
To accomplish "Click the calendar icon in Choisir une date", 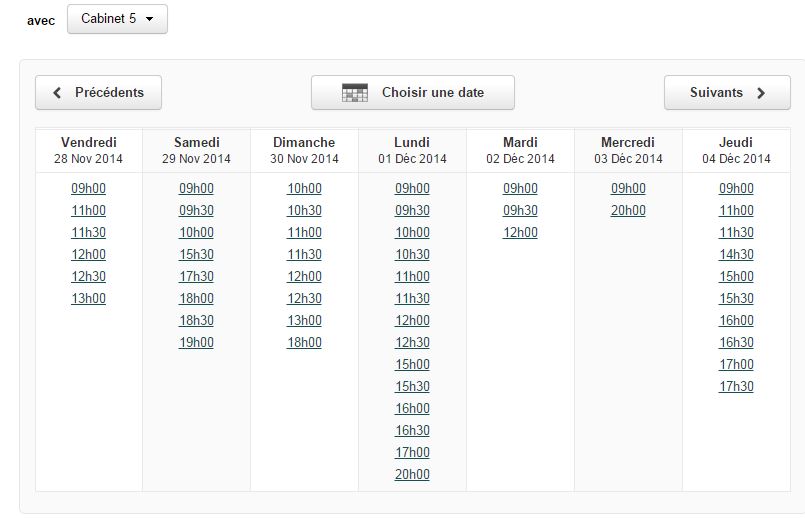I will 355,92.
